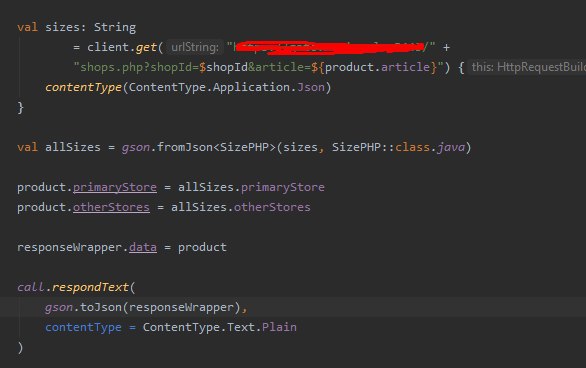Click the italic 'contentType' function call
The height and width of the screenshot is (368, 586).
(x=83, y=87)
